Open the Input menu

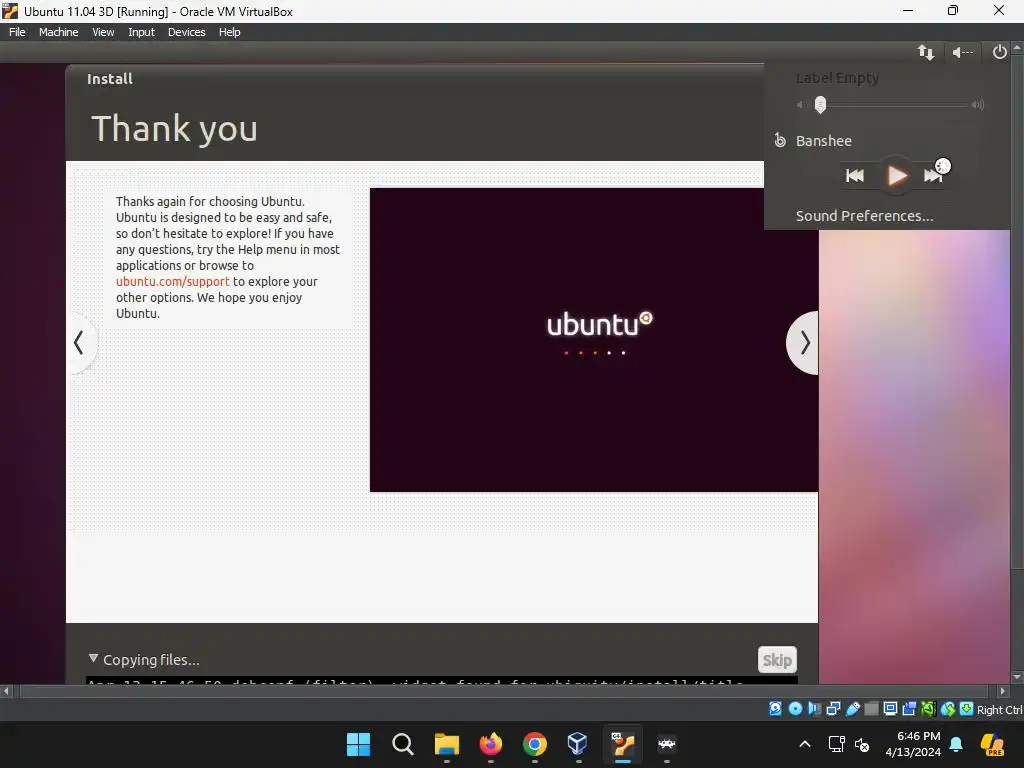pos(141,32)
